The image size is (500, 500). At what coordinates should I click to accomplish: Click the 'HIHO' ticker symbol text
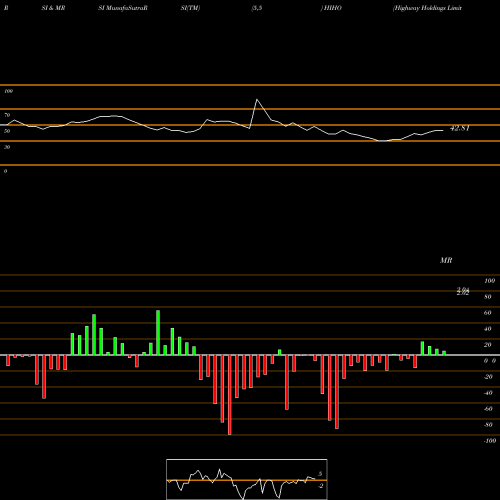pos(333,8)
